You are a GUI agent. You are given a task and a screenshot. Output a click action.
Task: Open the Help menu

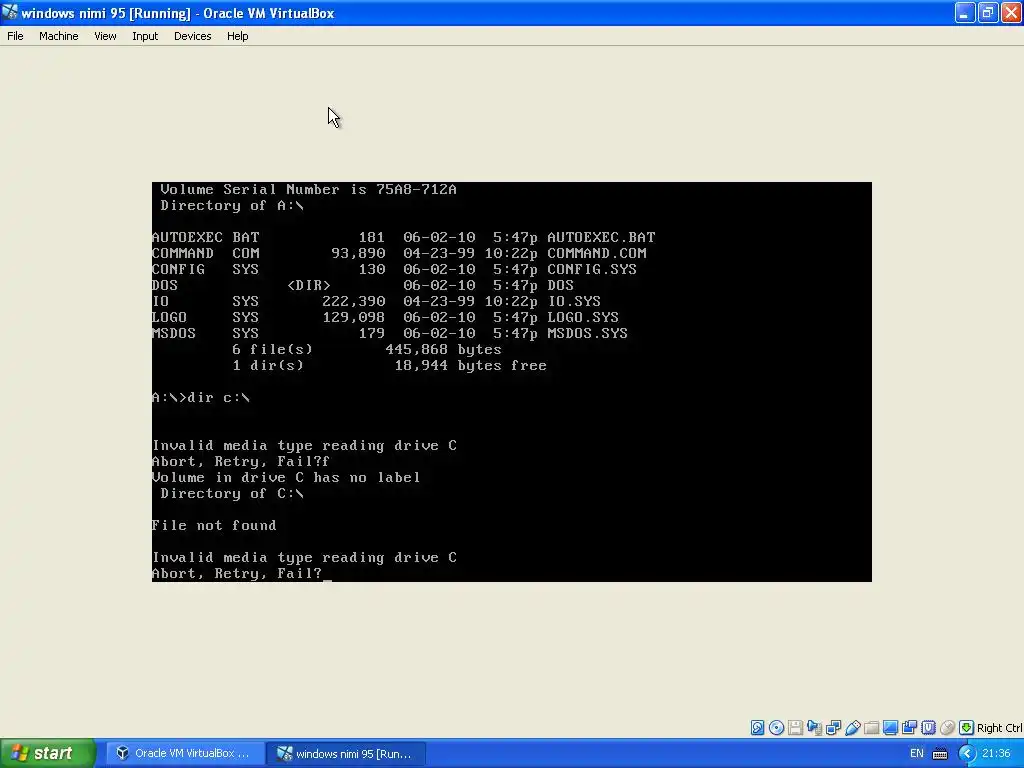point(238,36)
